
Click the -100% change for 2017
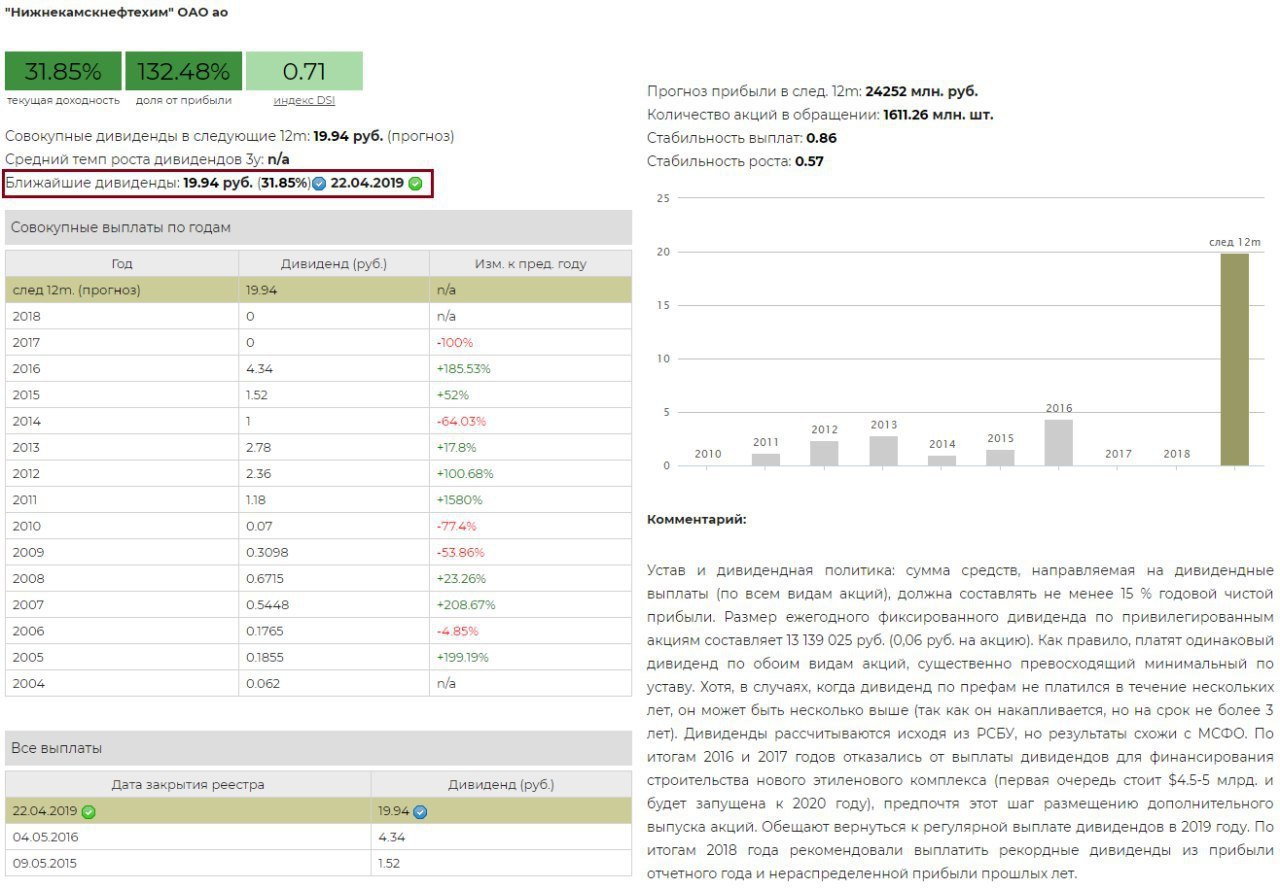[455, 342]
